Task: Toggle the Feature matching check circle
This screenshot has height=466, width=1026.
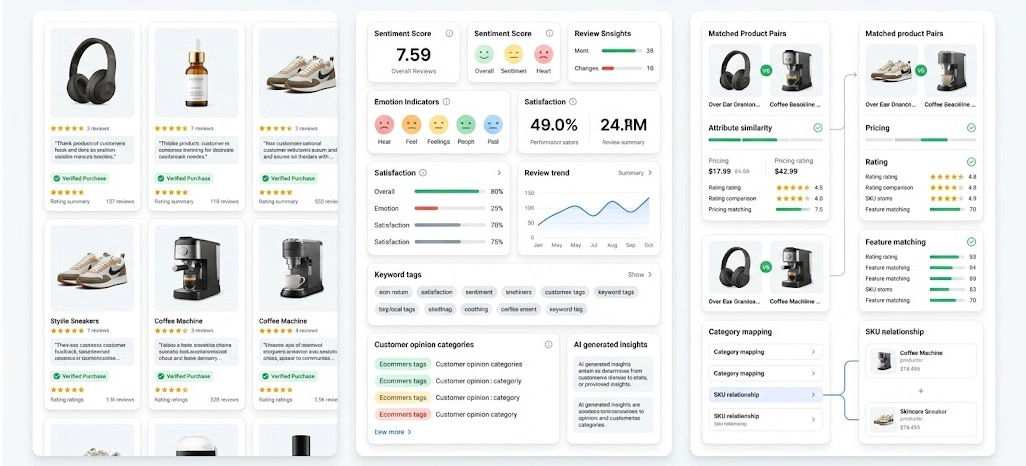Action: point(971,242)
